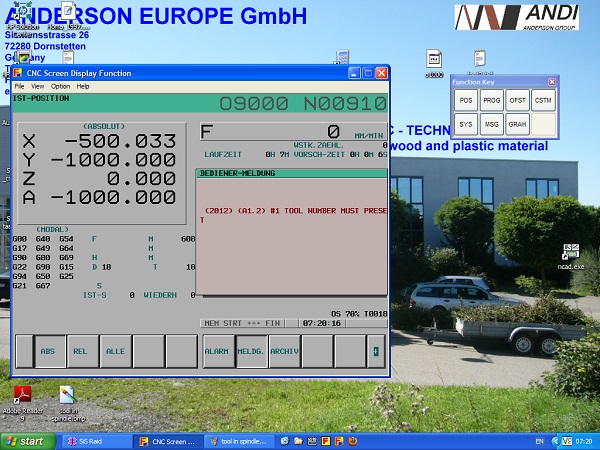Click the CNC Screen Display Function title bar icon

click(18, 73)
